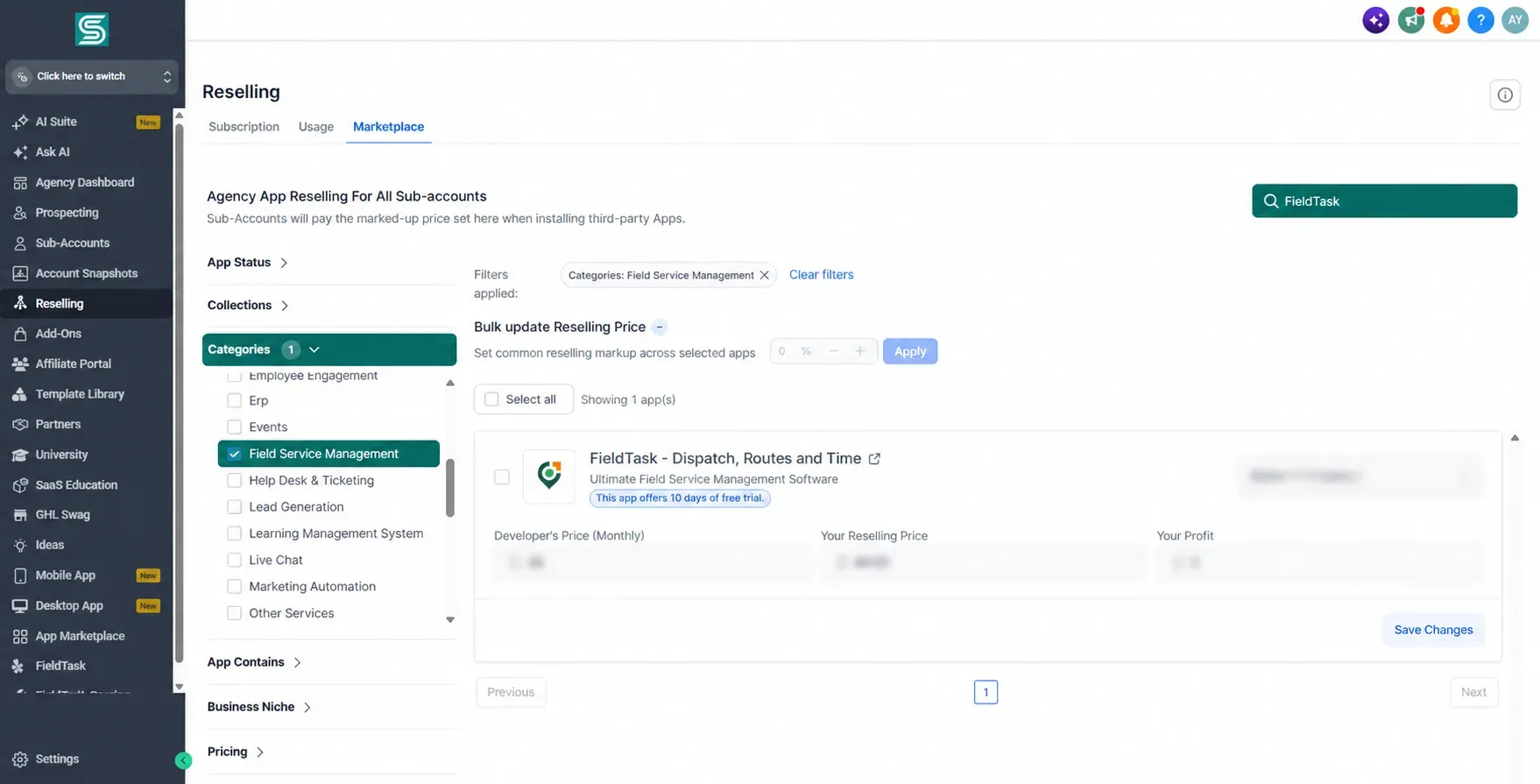Click the purple AI sparkle header icon

pos(1375,20)
